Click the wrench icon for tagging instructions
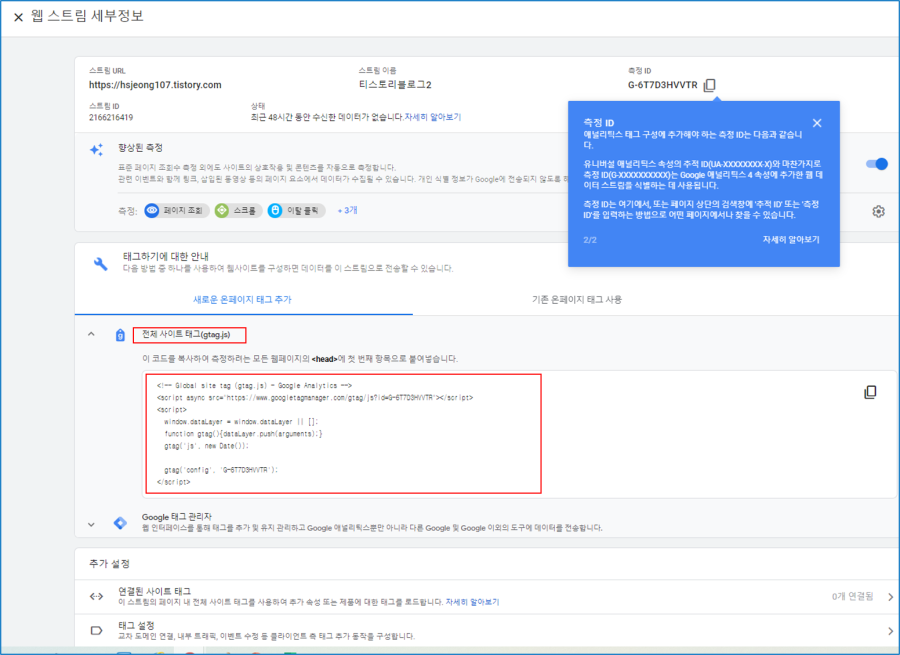Screen dimensions: 900x655 tap(100, 263)
